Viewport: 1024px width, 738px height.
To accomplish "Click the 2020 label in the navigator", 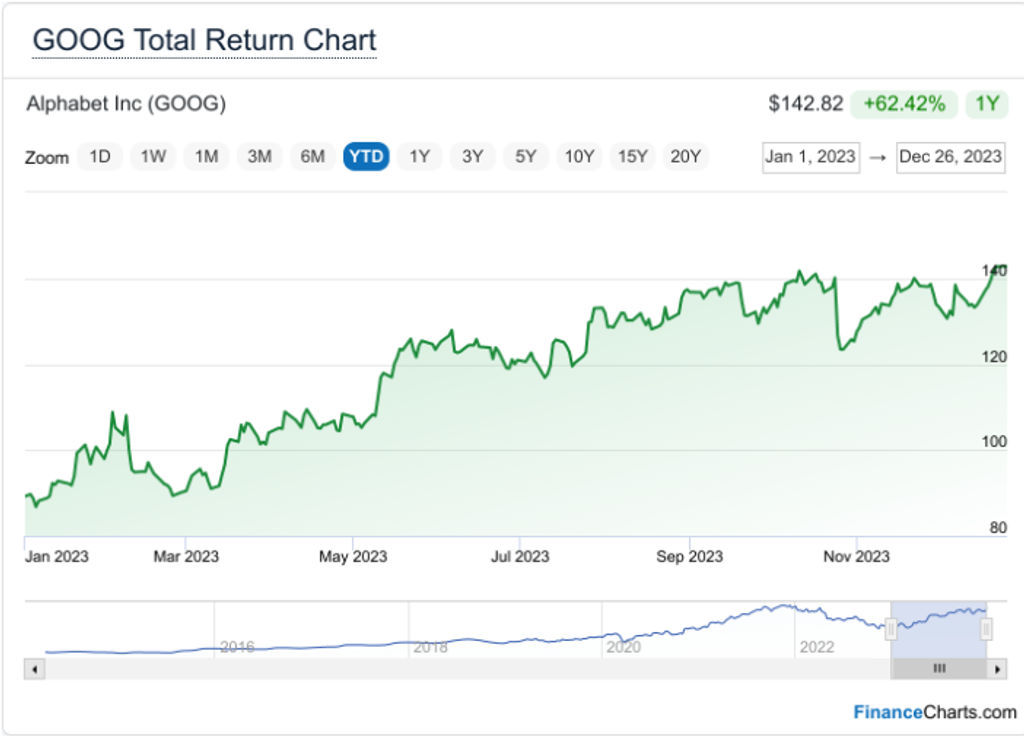I will coord(623,647).
